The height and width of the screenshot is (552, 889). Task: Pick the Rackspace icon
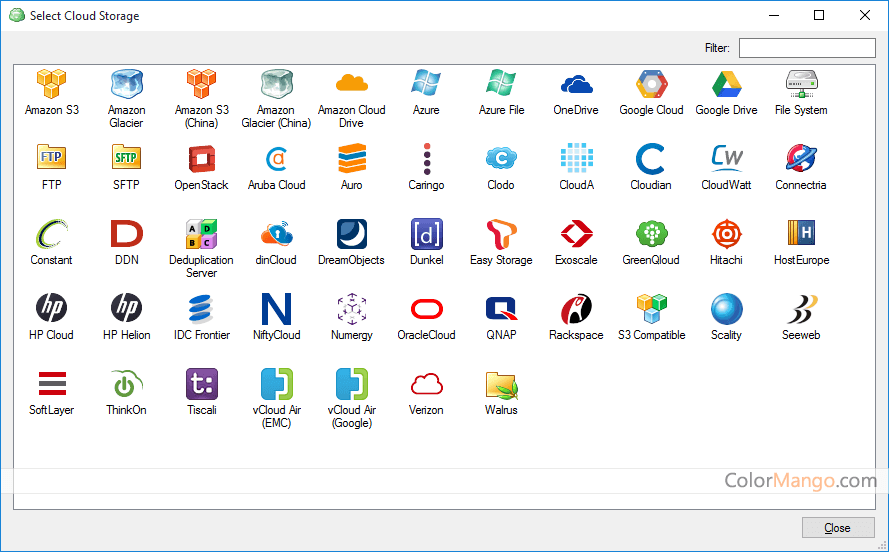tap(576, 309)
